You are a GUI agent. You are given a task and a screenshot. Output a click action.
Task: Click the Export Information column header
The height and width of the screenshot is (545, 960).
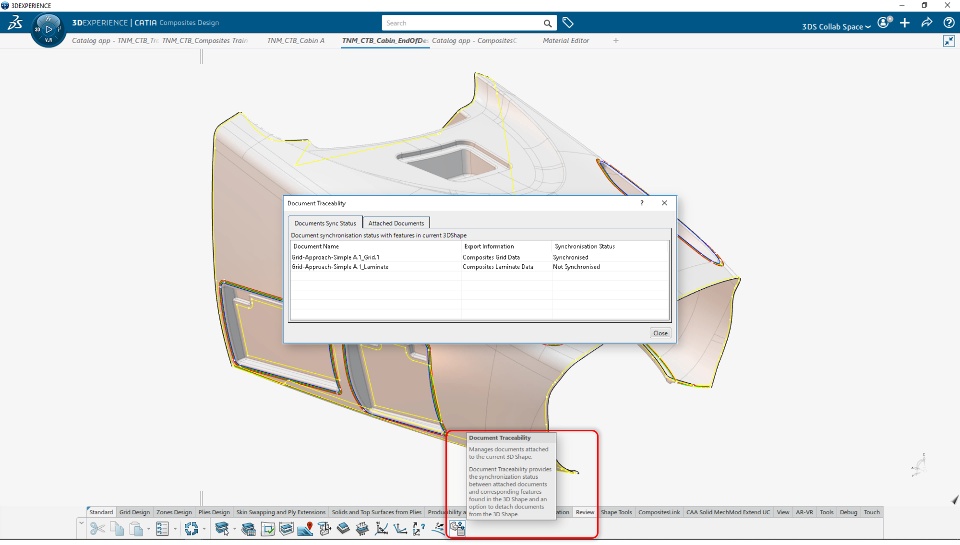click(489, 246)
